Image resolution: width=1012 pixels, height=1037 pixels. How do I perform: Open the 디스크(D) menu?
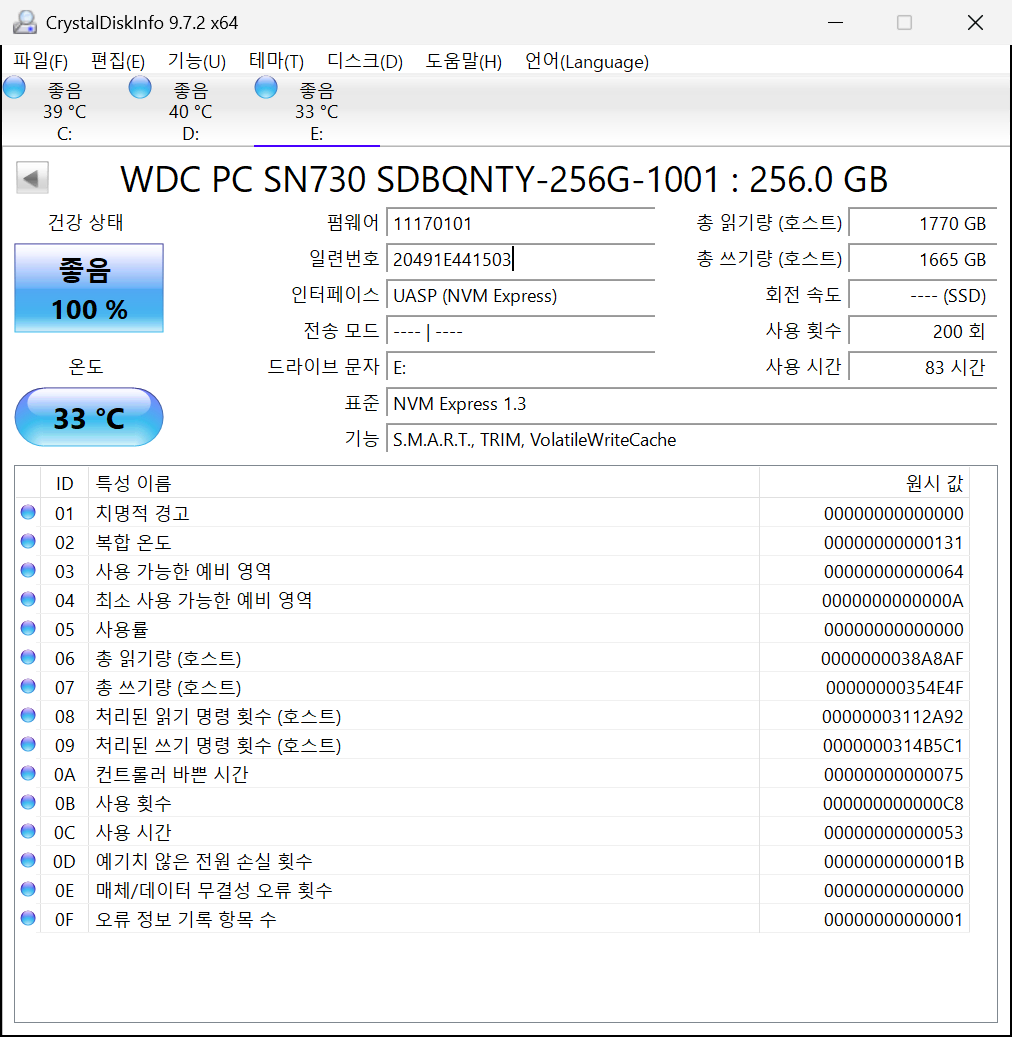(365, 62)
